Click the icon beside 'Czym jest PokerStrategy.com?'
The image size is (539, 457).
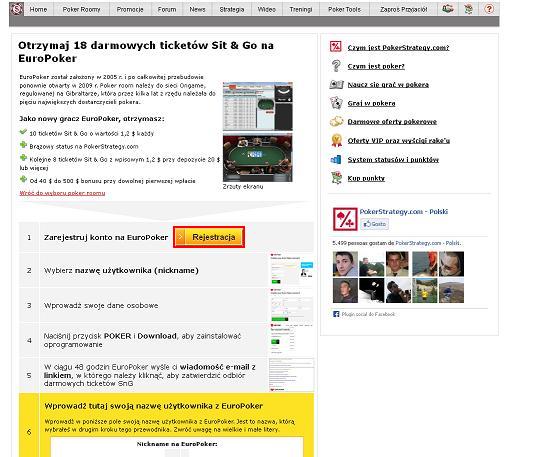336,47
